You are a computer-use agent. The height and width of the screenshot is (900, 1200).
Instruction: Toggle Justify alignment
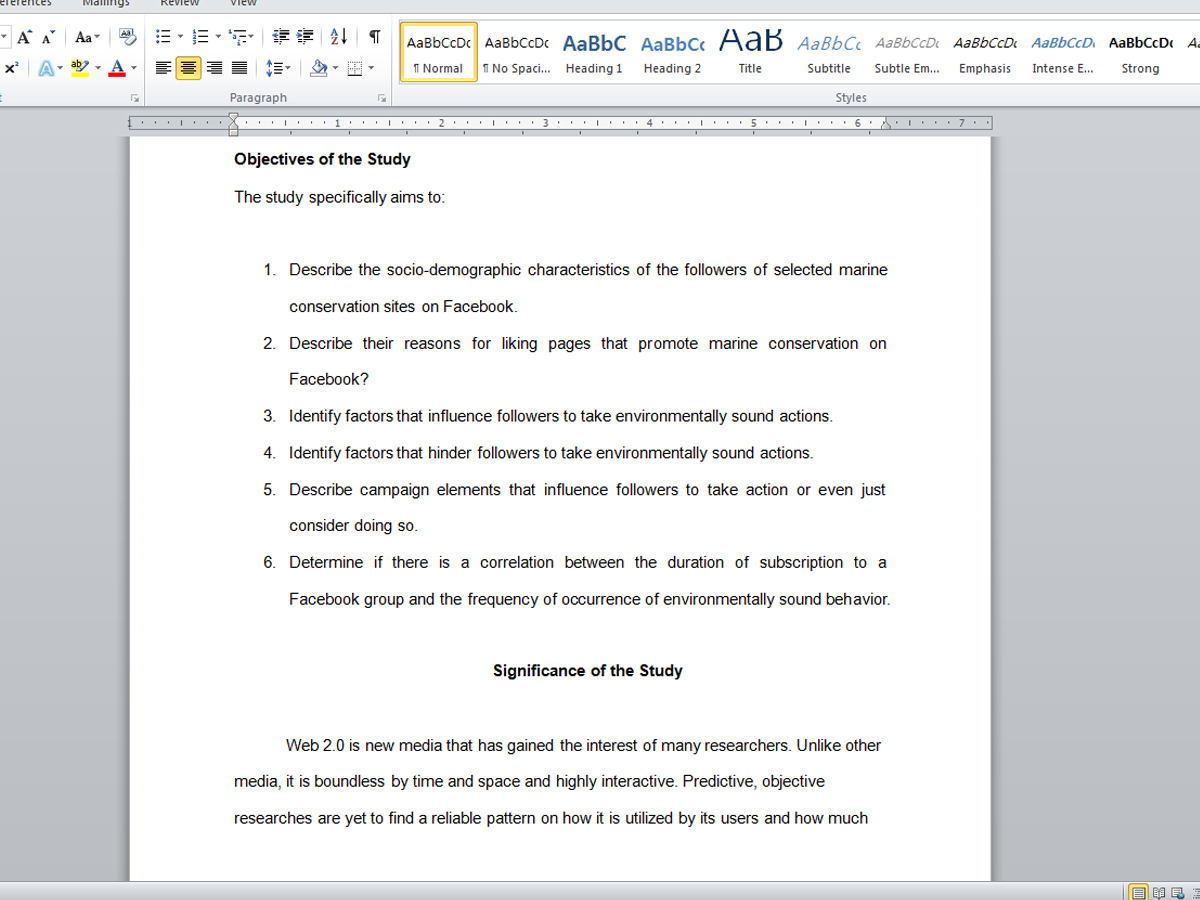click(x=238, y=68)
